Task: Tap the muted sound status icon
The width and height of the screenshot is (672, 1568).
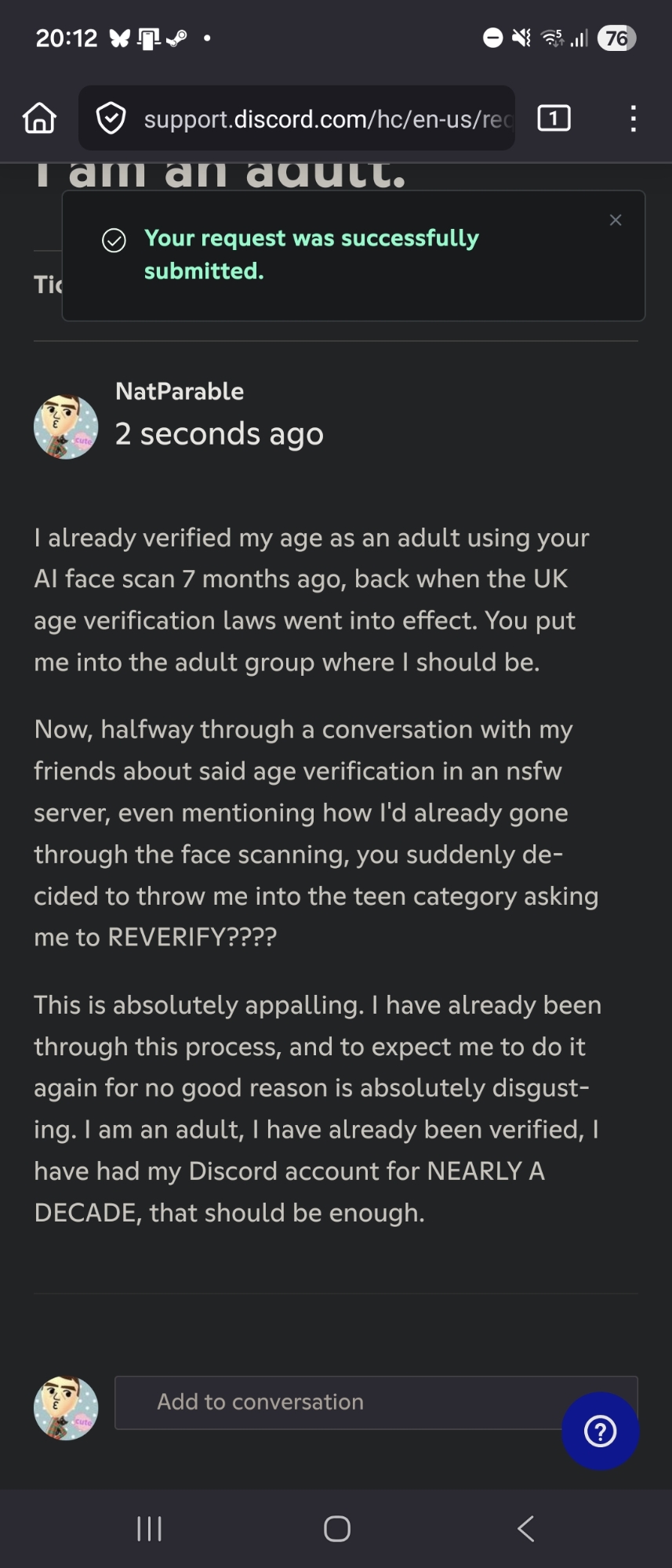Action: tap(521, 38)
